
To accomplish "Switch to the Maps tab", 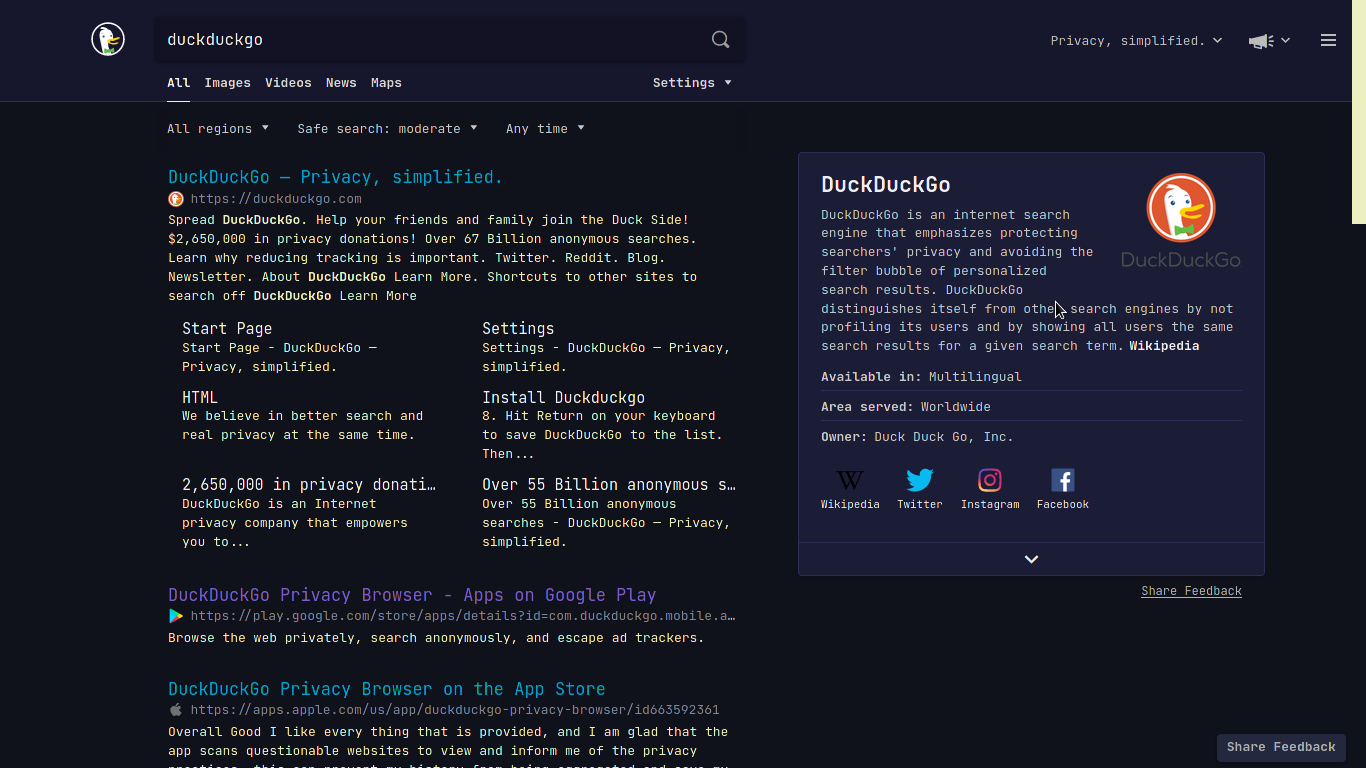I will [386, 83].
